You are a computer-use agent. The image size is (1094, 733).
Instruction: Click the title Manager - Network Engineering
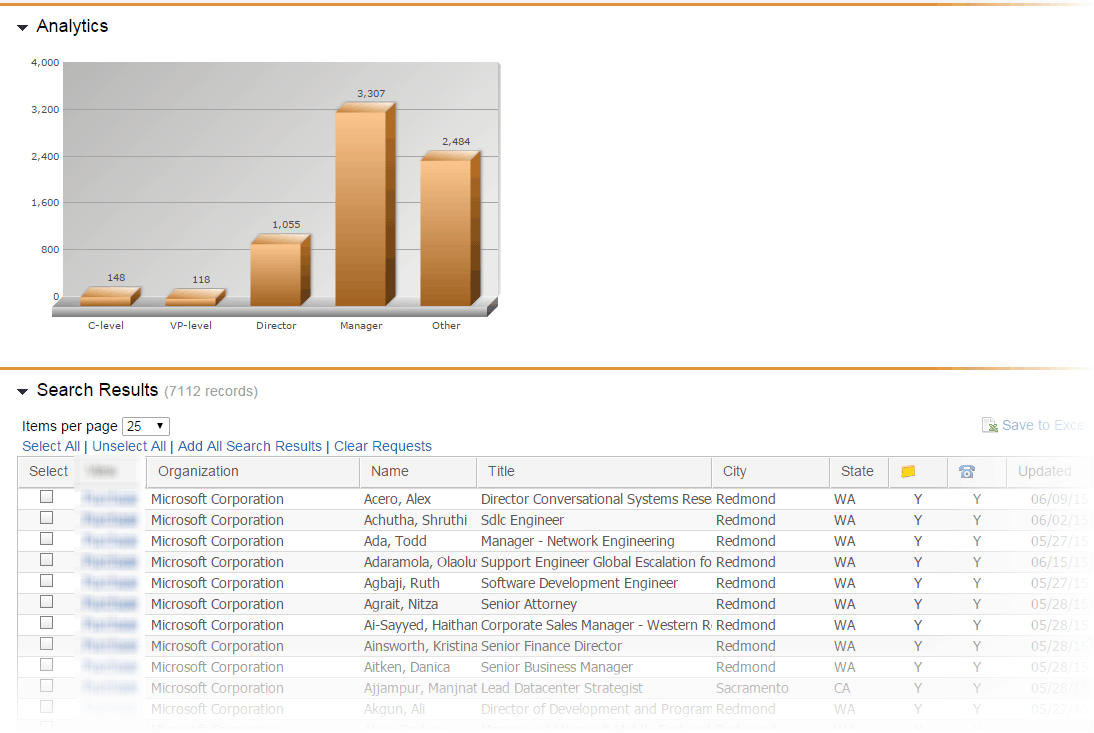pyautogui.click(x=578, y=541)
